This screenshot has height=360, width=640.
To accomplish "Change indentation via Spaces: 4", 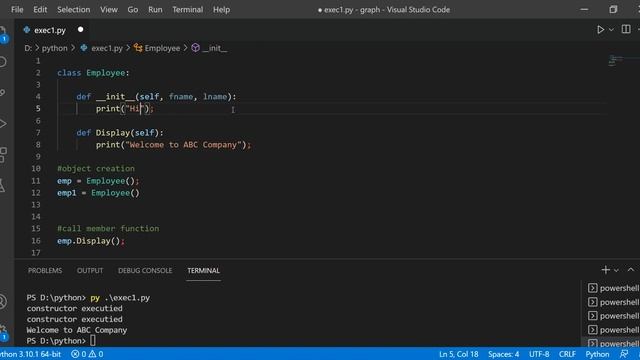I will (x=503, y=354).
